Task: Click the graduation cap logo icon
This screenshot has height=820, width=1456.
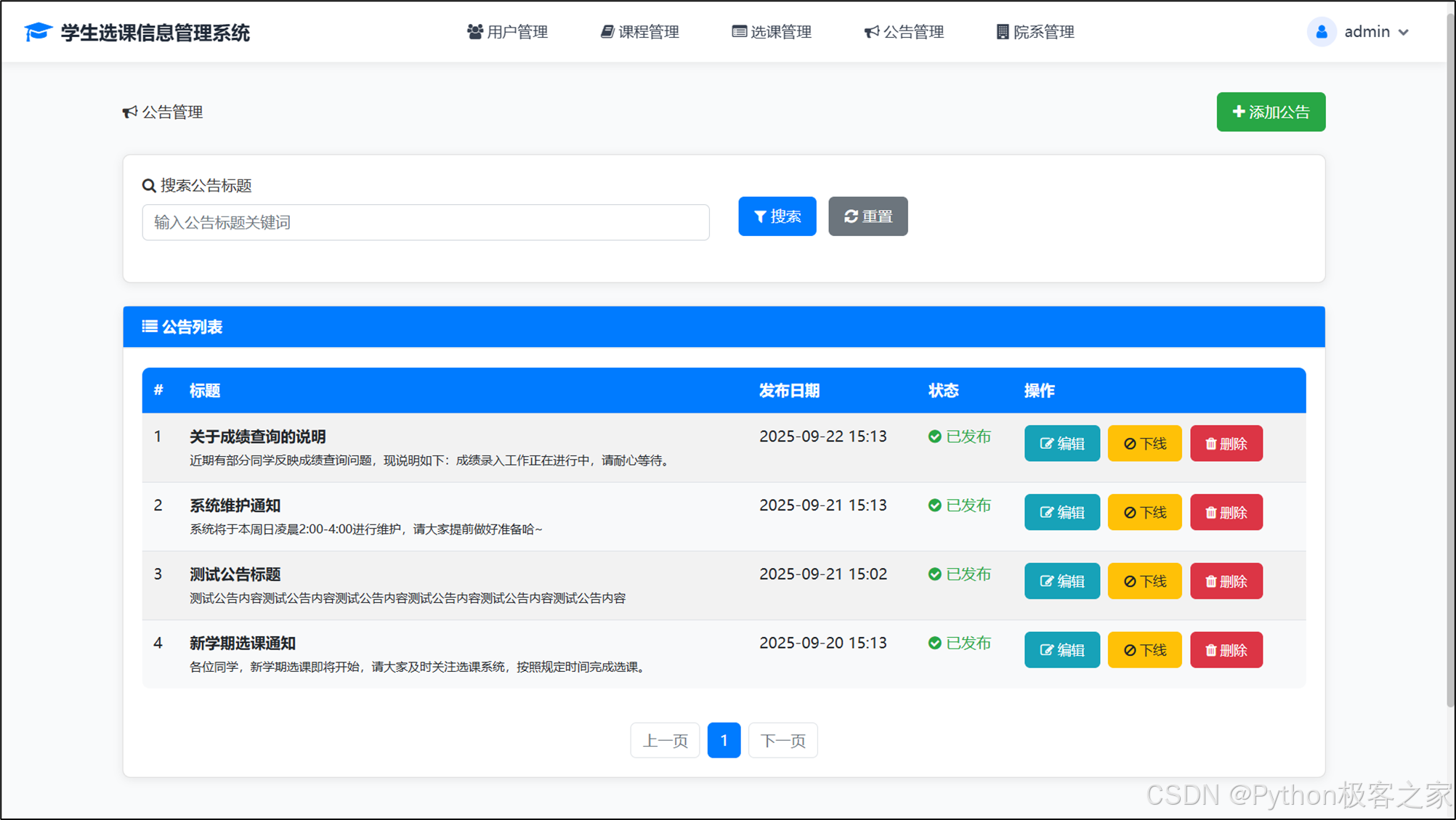Action: 38,32
